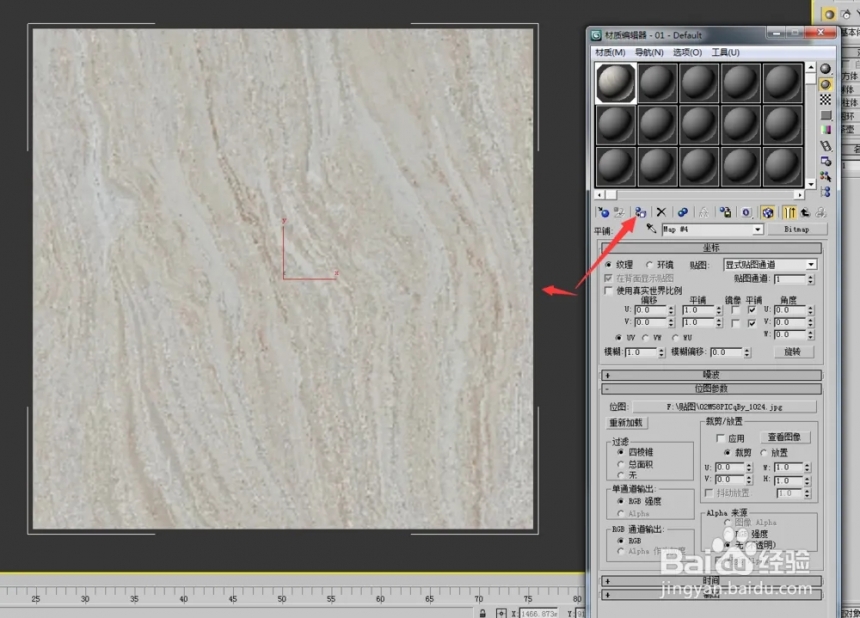Click Assign Material to Selection icon
Viewport: 860px width, 618px height.
click(640, 213)
